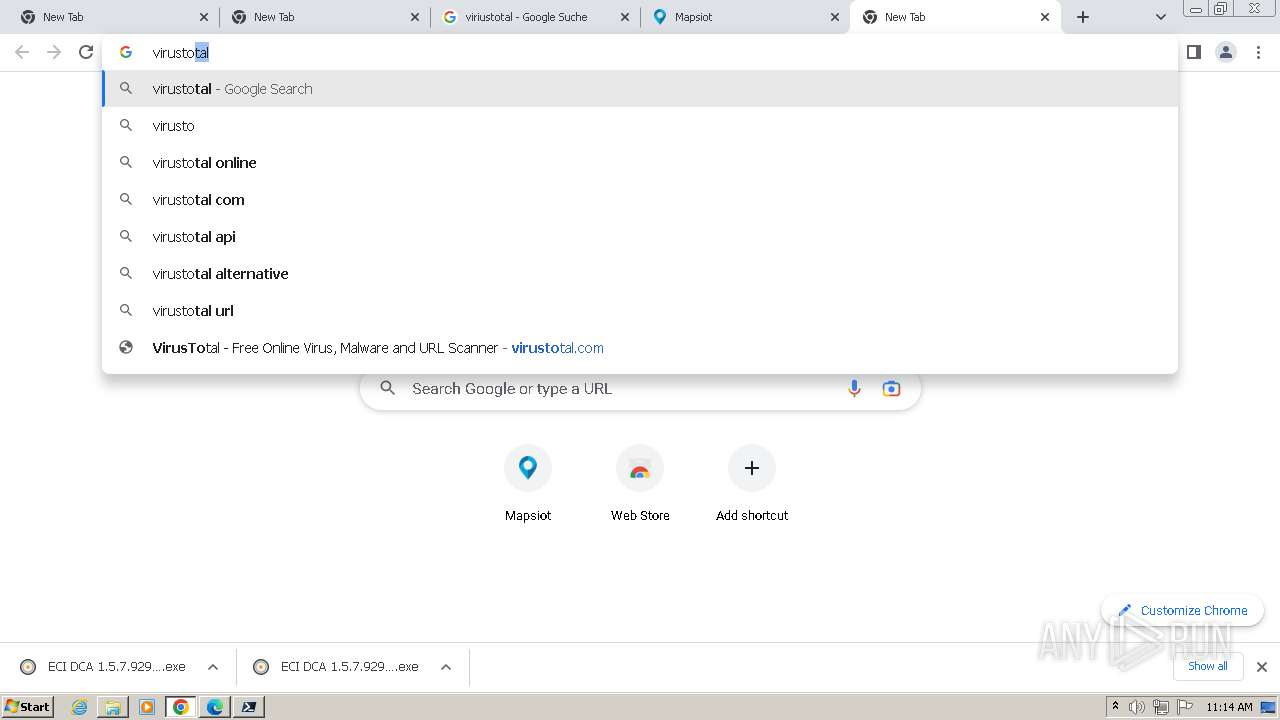Click Show all downloads button

(1208, 666)
